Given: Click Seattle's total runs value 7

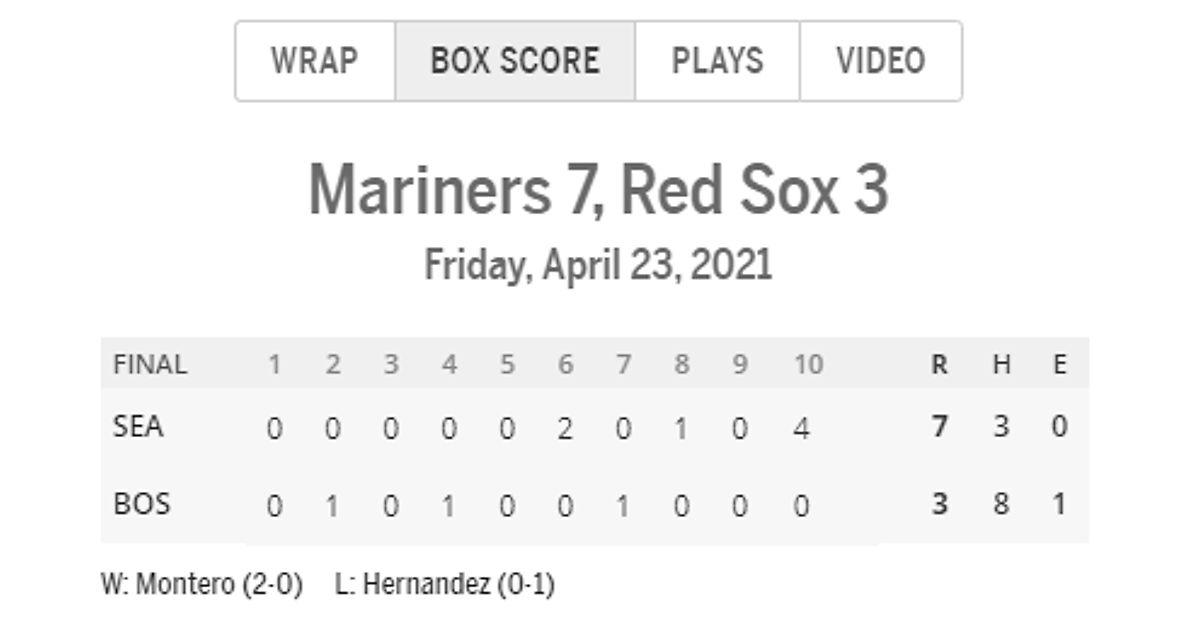Looking at the screenshot, I should (939, 427).
